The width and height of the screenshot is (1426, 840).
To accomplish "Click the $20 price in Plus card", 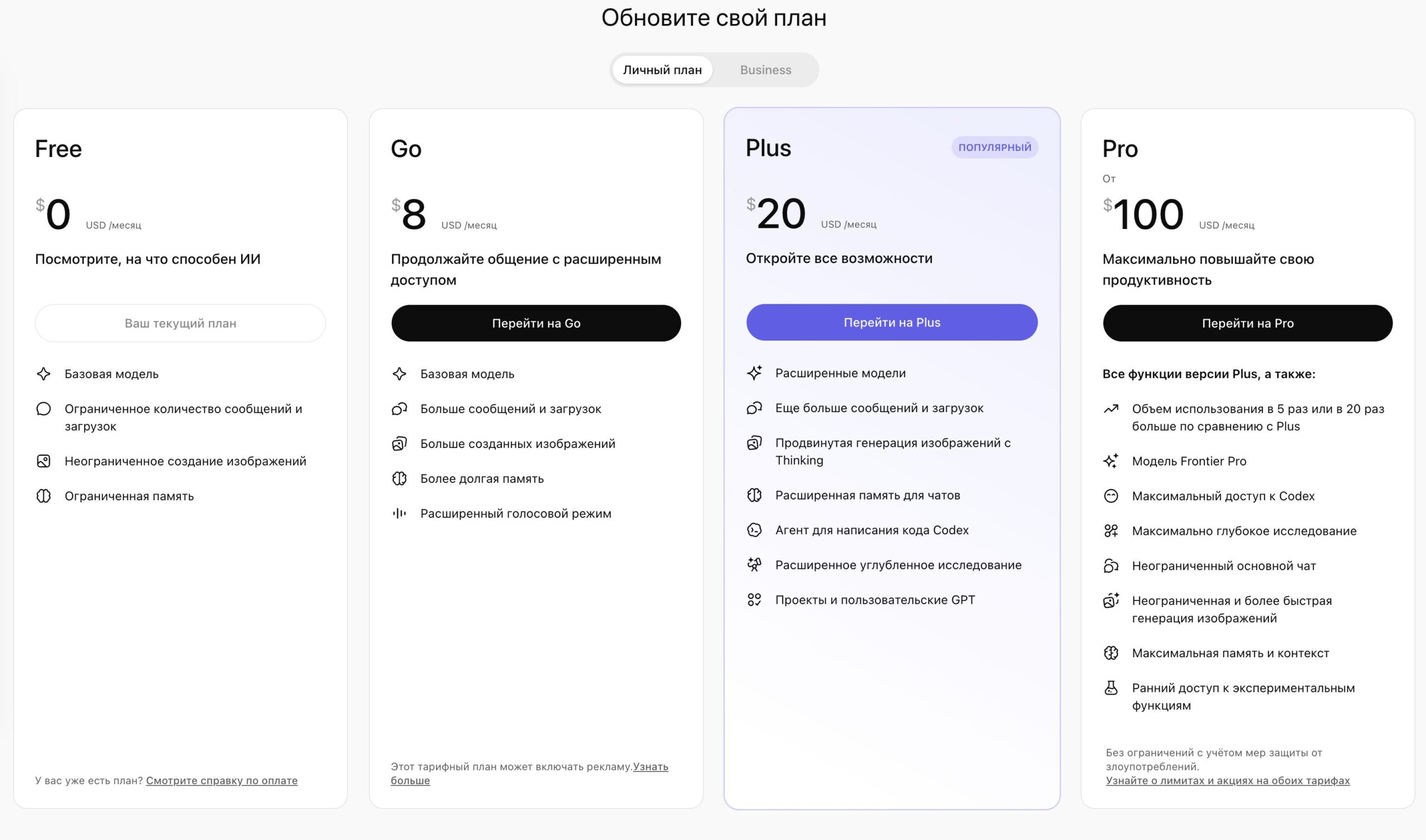I will [x=777, y=213].
